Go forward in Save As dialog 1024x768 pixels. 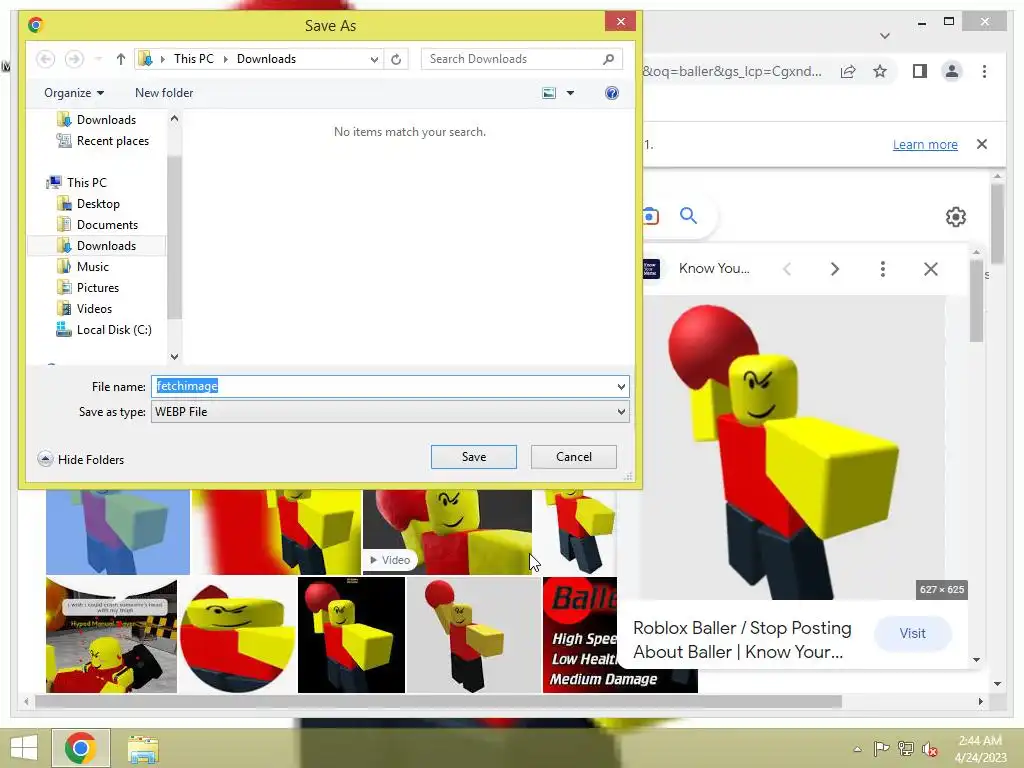pos(74,59)
